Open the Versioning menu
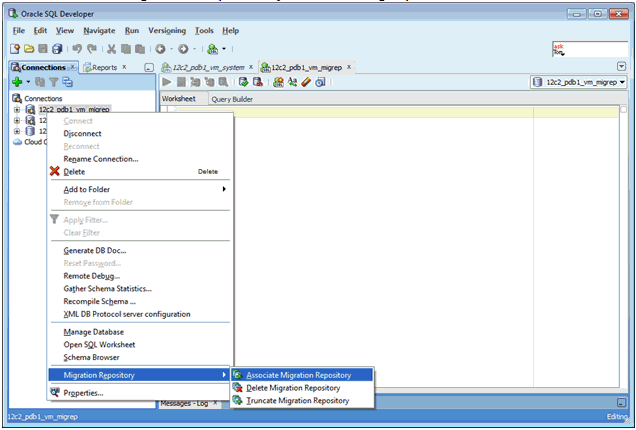636x430 pixels. (167, 31)
